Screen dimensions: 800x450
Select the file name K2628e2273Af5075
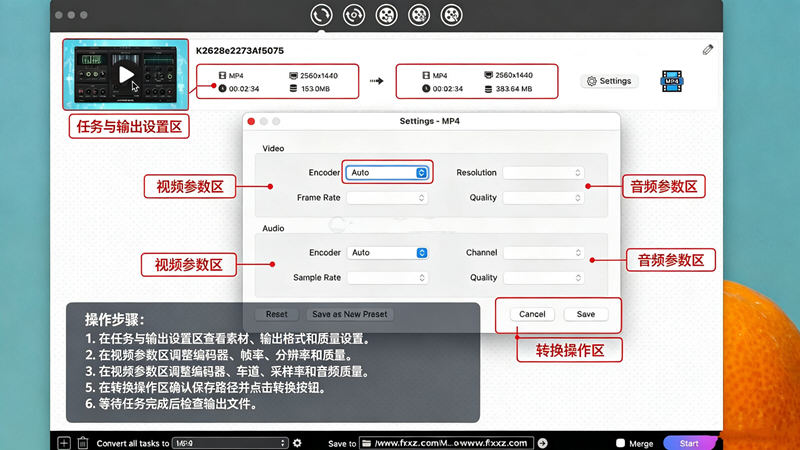[x=240, y=51]
